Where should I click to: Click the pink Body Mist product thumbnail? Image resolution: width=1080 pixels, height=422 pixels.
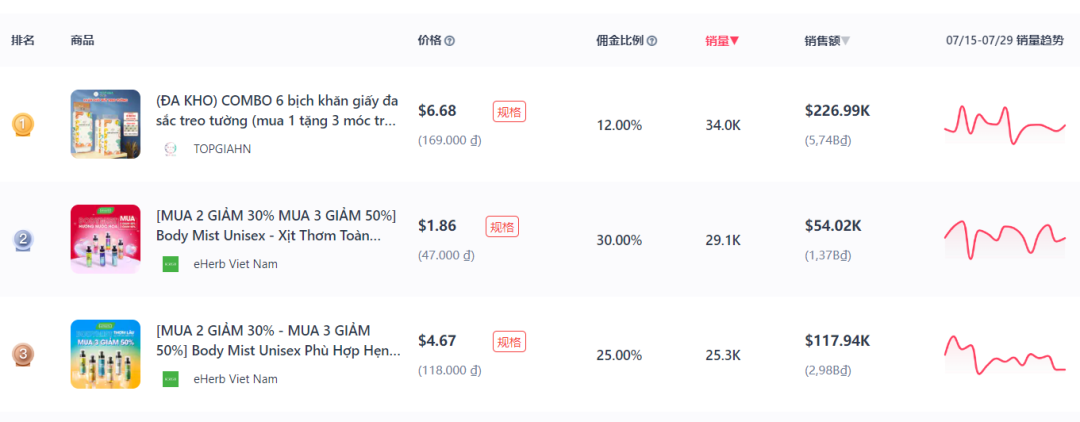click(105, 239)
